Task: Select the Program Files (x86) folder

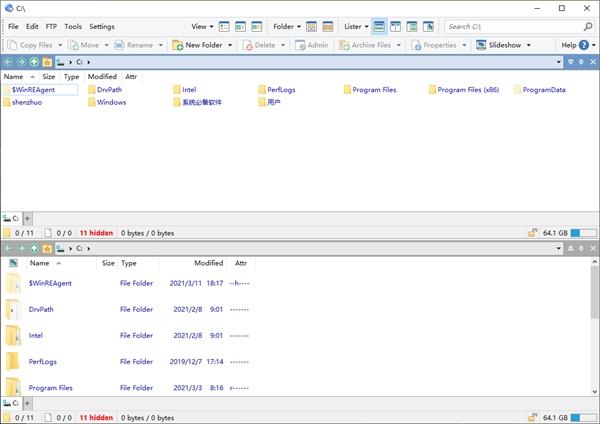Action: tap(467, 90)
